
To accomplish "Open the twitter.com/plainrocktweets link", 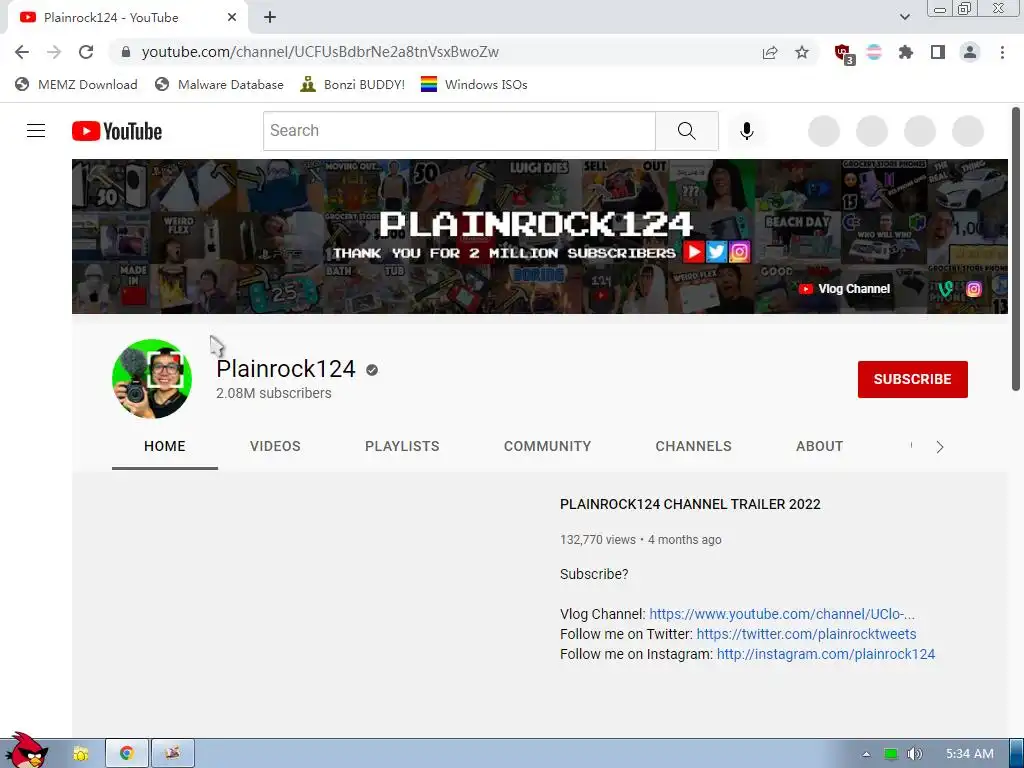I will [x=806, y=634].
